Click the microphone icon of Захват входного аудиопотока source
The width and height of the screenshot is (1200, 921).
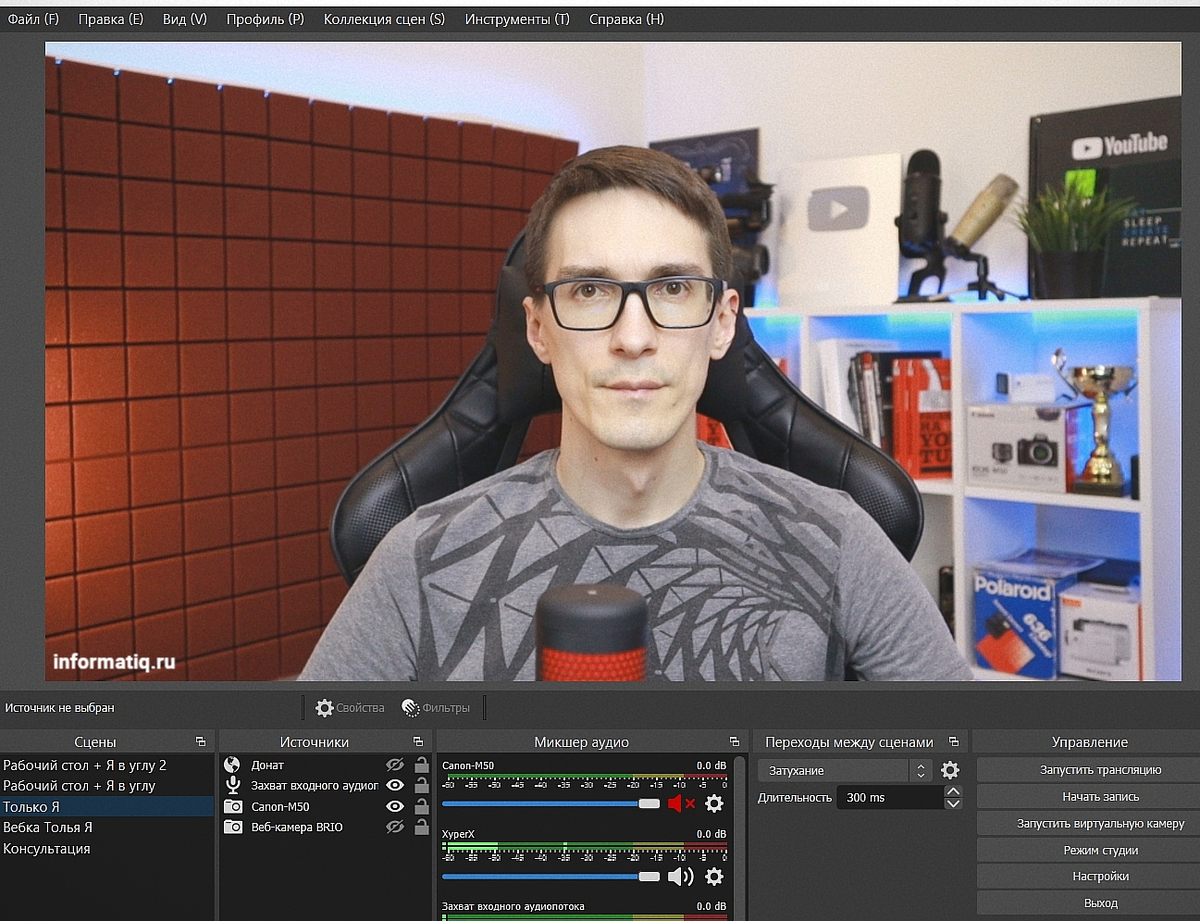pyautogui.click(x=233, y=785)
